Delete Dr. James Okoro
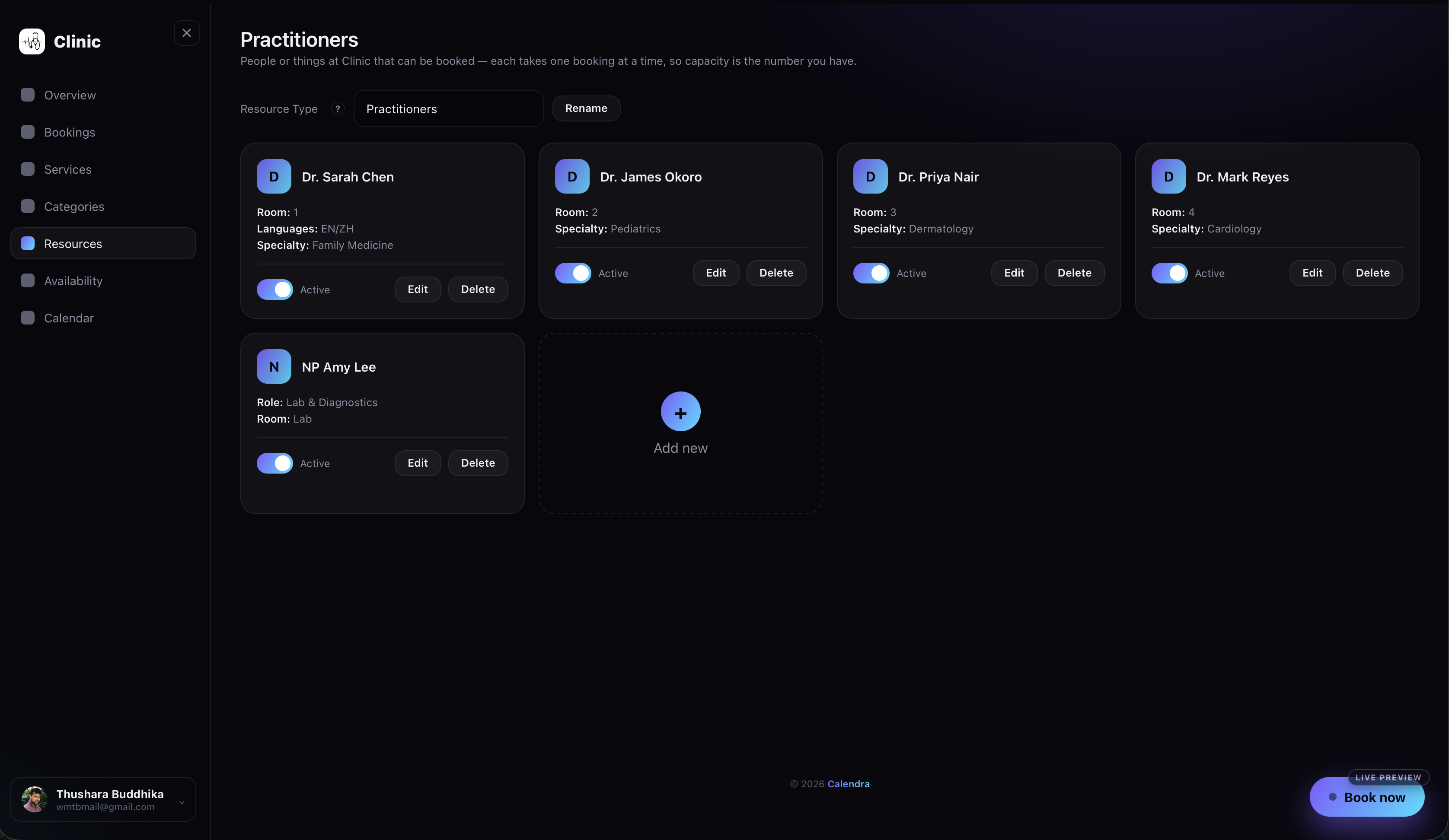1449x840 pixels. point(776,273)
